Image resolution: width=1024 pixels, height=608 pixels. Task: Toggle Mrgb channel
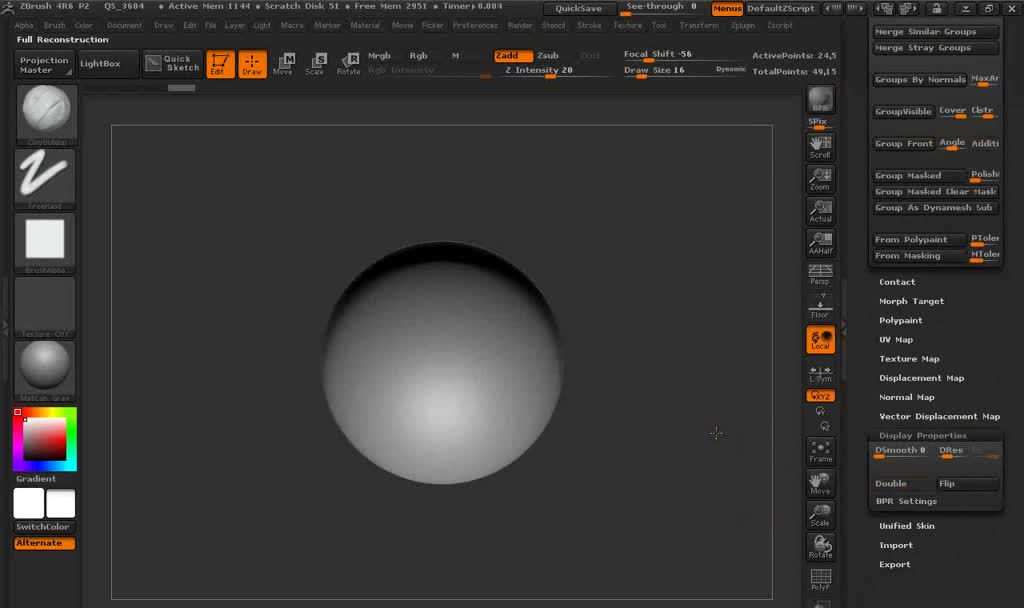click(379, 56)
